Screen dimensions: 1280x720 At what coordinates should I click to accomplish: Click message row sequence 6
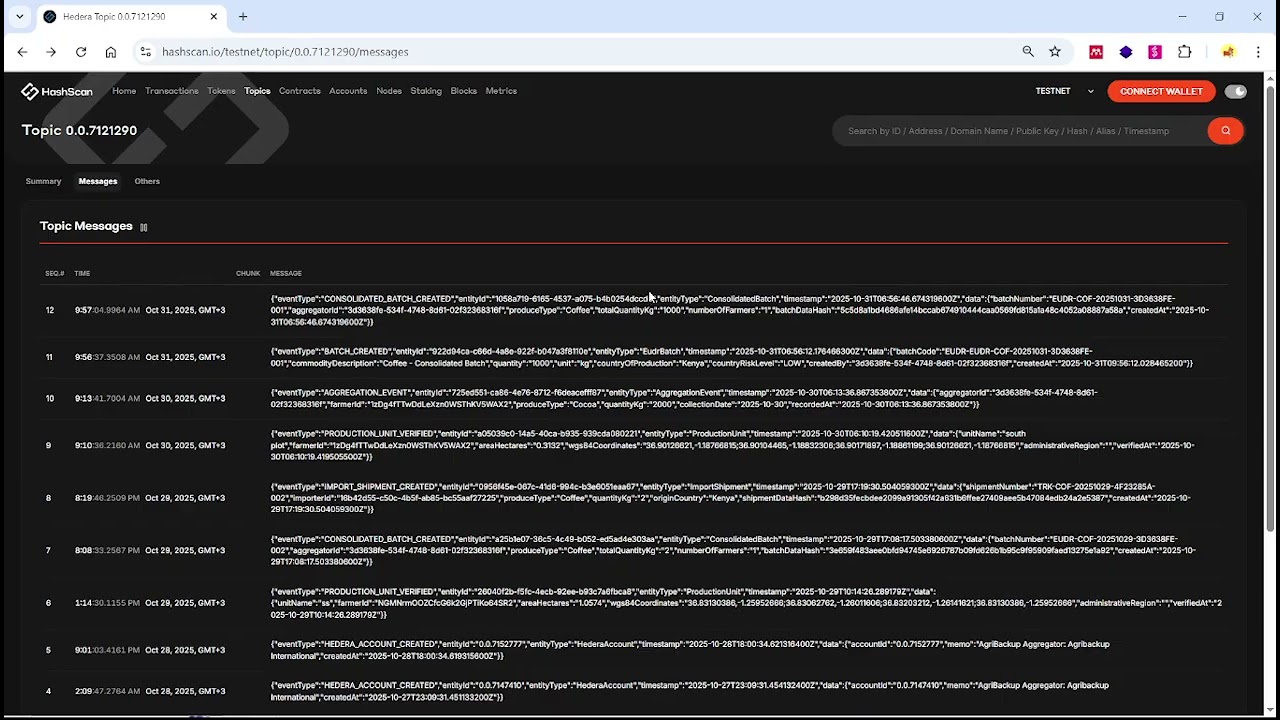tap(634, 603)
